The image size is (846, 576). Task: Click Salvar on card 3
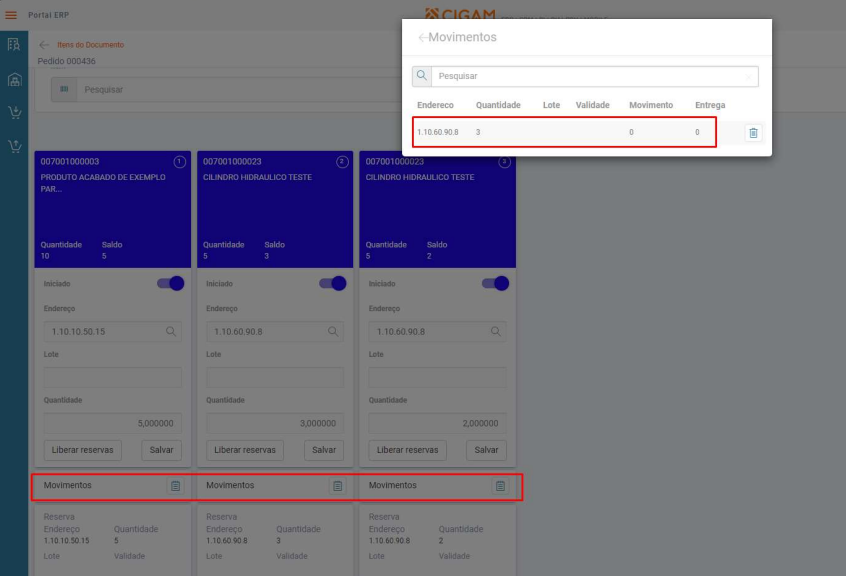point(486,450)
